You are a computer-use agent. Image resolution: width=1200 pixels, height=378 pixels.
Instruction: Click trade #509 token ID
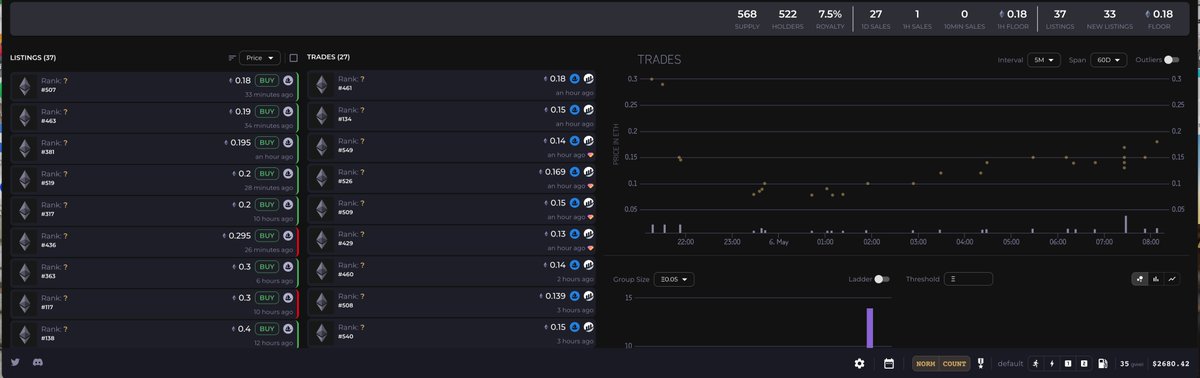(x=347, y=212)
